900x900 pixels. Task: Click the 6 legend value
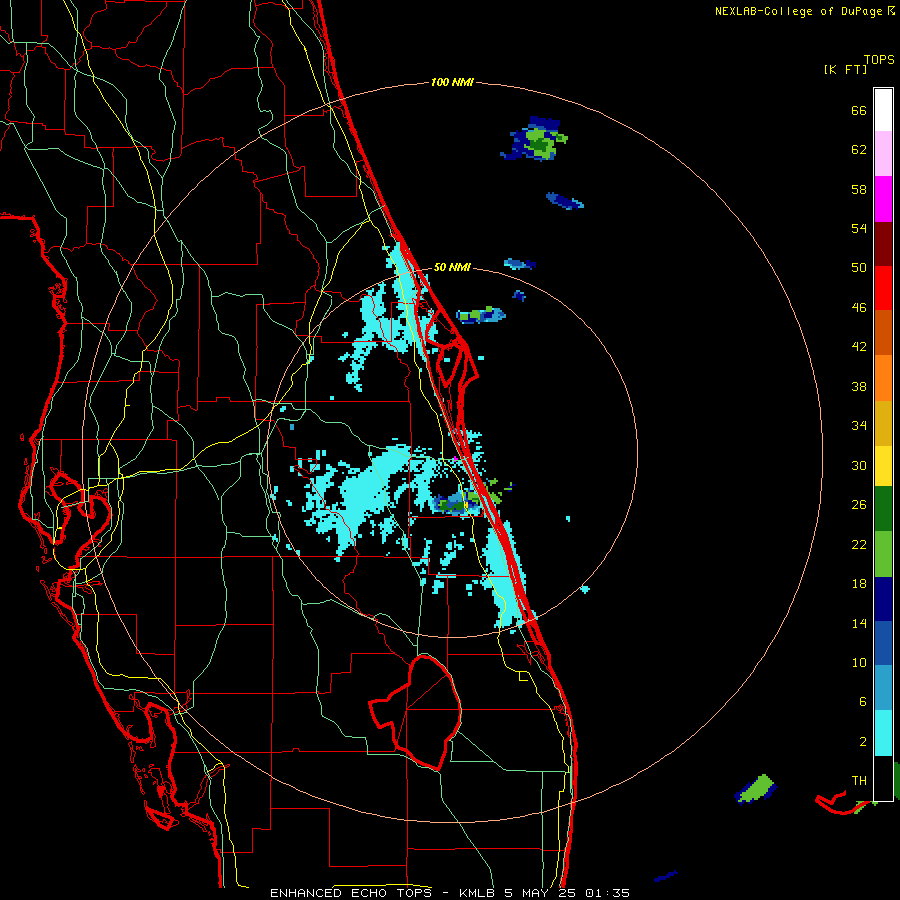(863, 702)
